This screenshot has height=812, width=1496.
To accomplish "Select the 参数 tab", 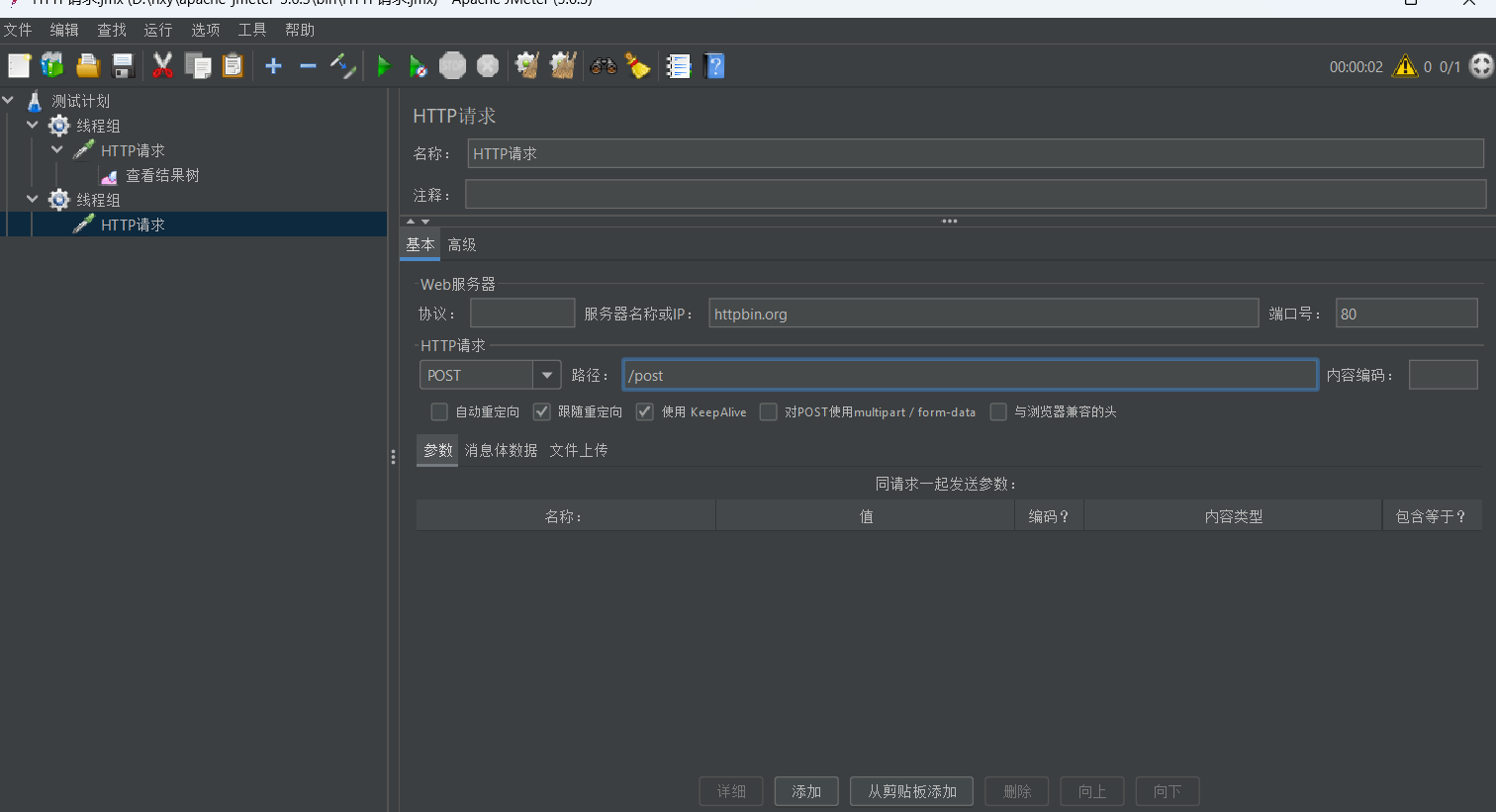I will click(437, 450).
